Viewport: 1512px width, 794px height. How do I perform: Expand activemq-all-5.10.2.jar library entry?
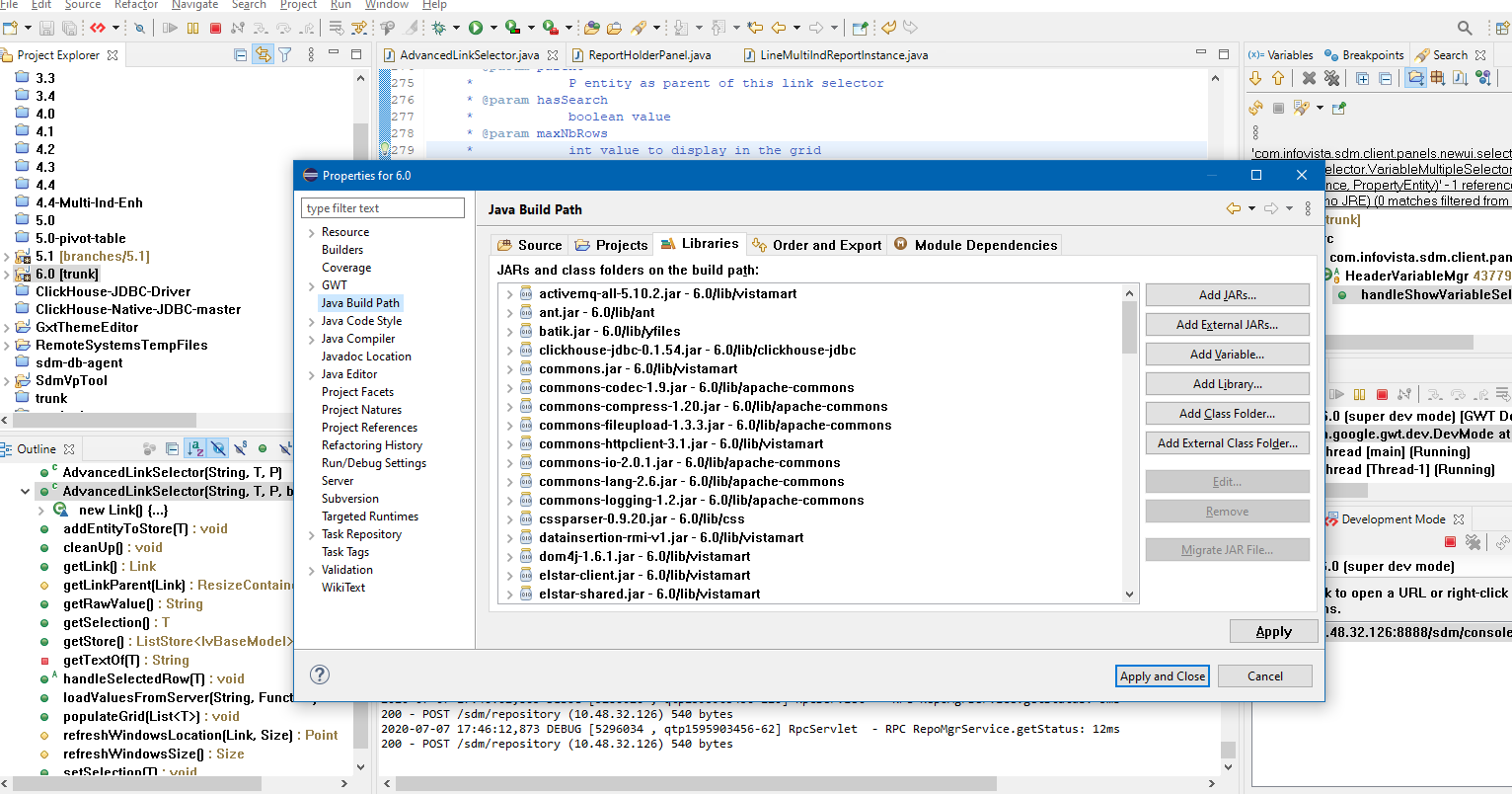(509, 294)
